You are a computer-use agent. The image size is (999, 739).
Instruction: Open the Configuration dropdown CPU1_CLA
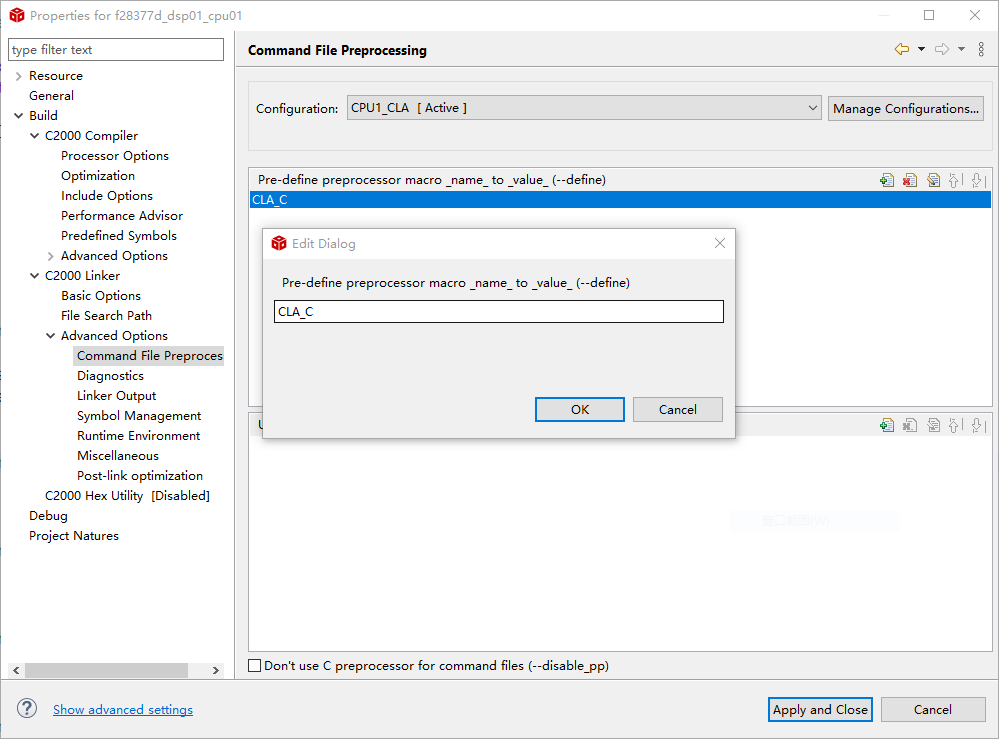pyautogui.click(x=584, y=108)
